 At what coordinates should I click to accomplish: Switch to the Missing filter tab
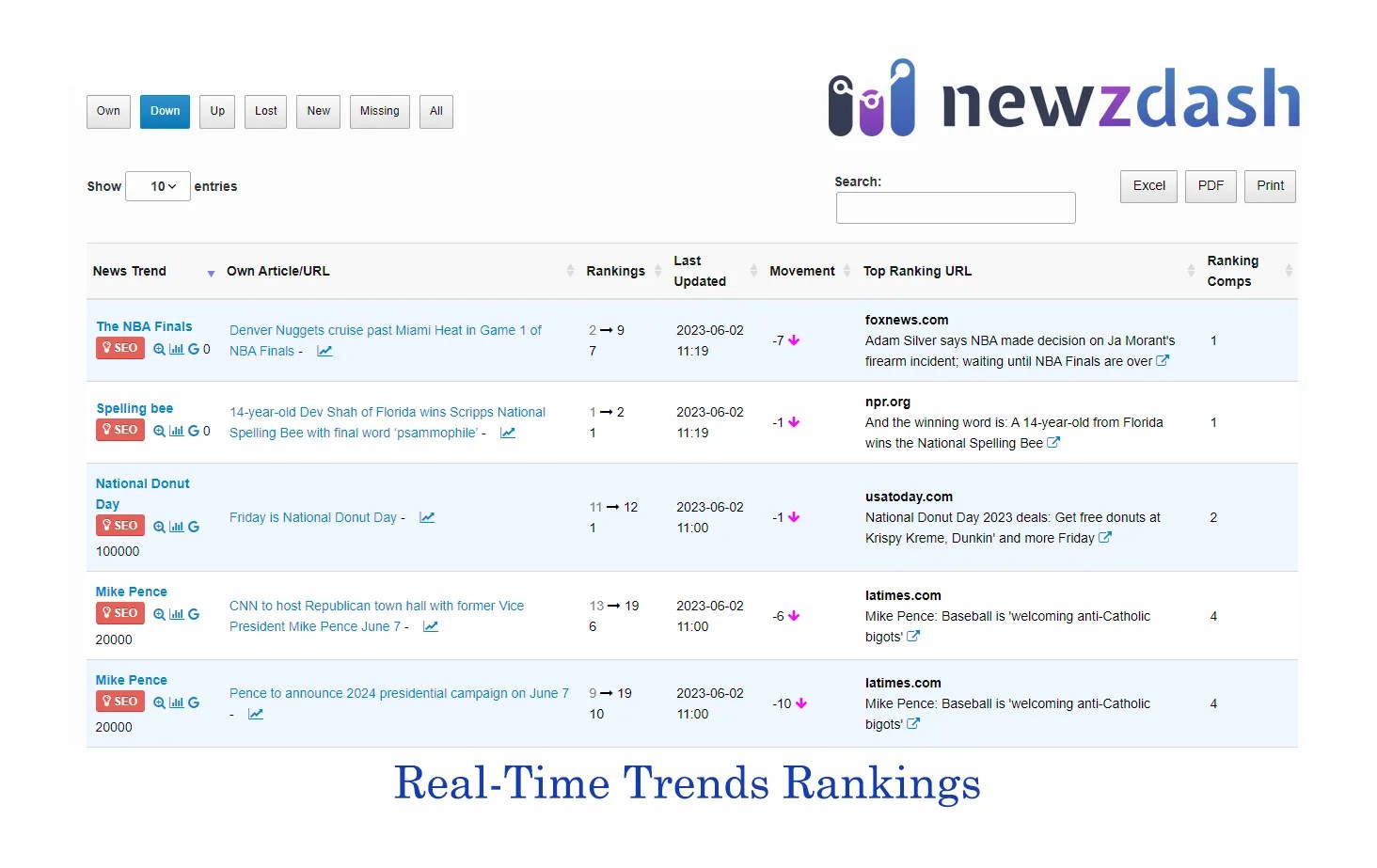(380, 111)
